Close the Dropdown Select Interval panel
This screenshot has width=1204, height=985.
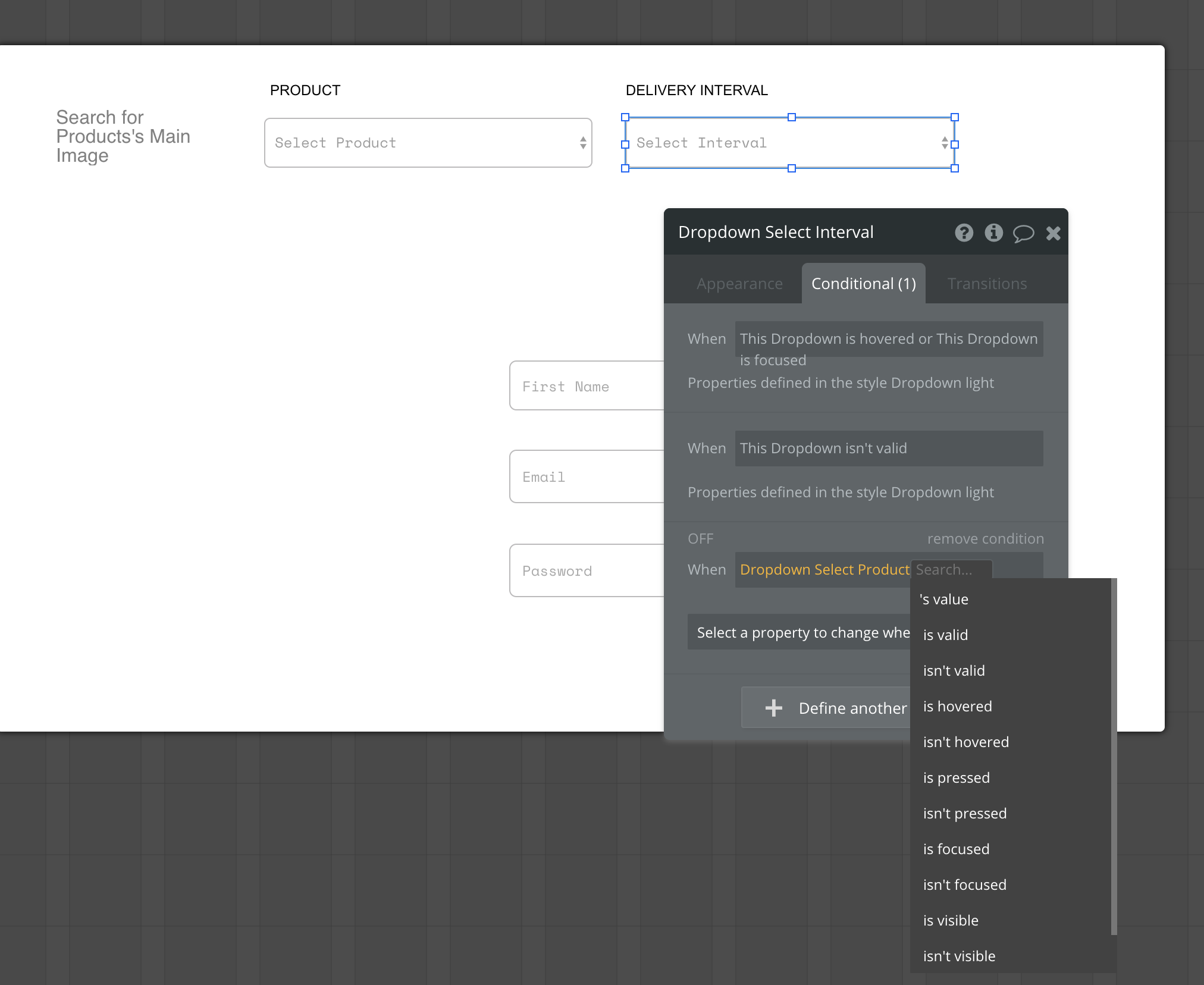coord(1053,233)
